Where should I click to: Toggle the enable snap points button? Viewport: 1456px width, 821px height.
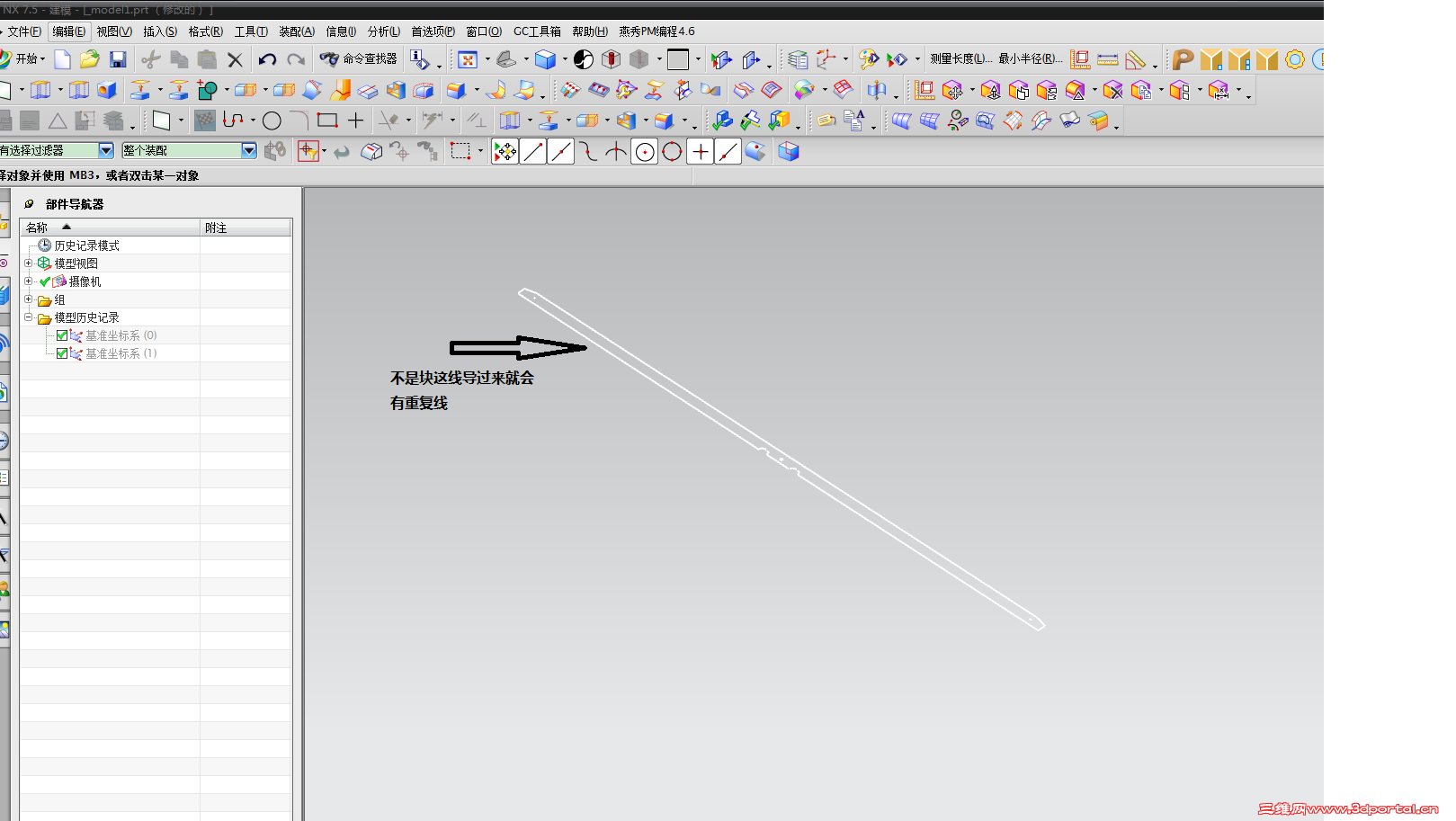point(505,151)
